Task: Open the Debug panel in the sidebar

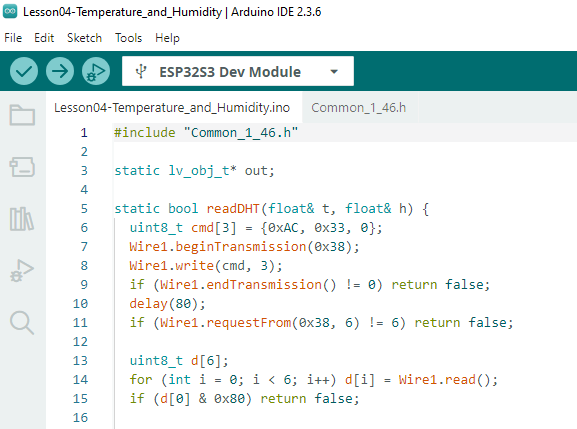Action: [22, 271]
